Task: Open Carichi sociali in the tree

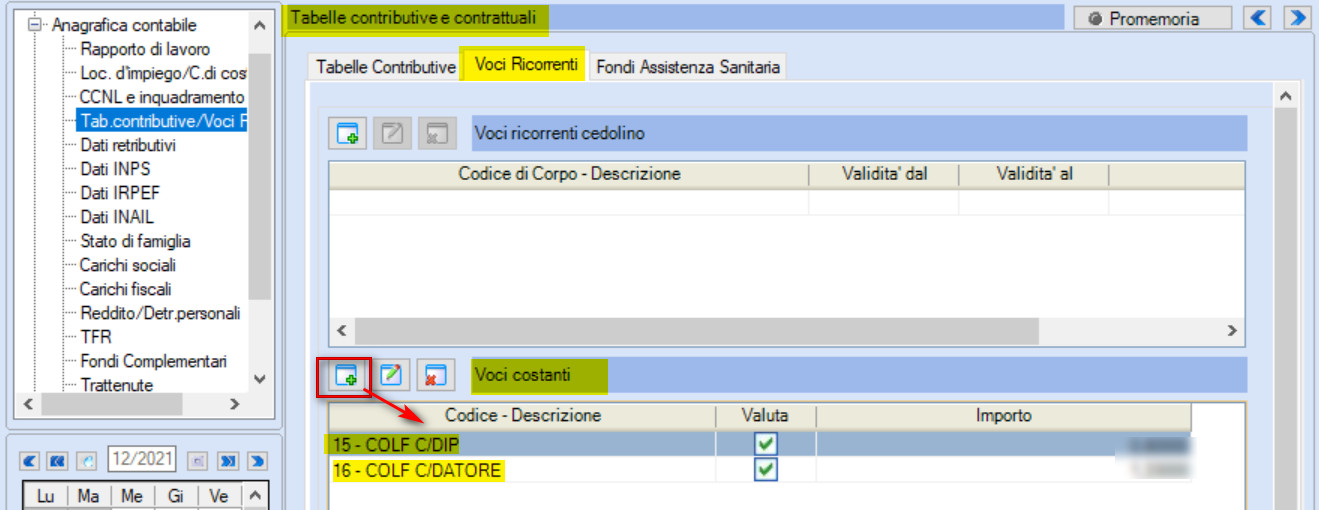Action: point(128,265)
